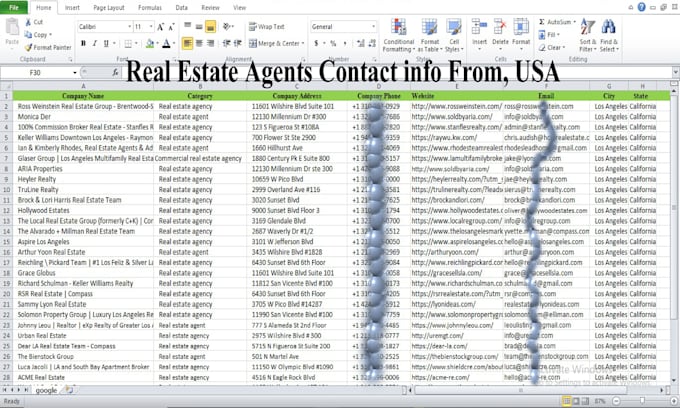The width and height of the screenshot is (680, 408).
Task: Toggle Align Text Left (highlighted)
Action: pos(187,43)
